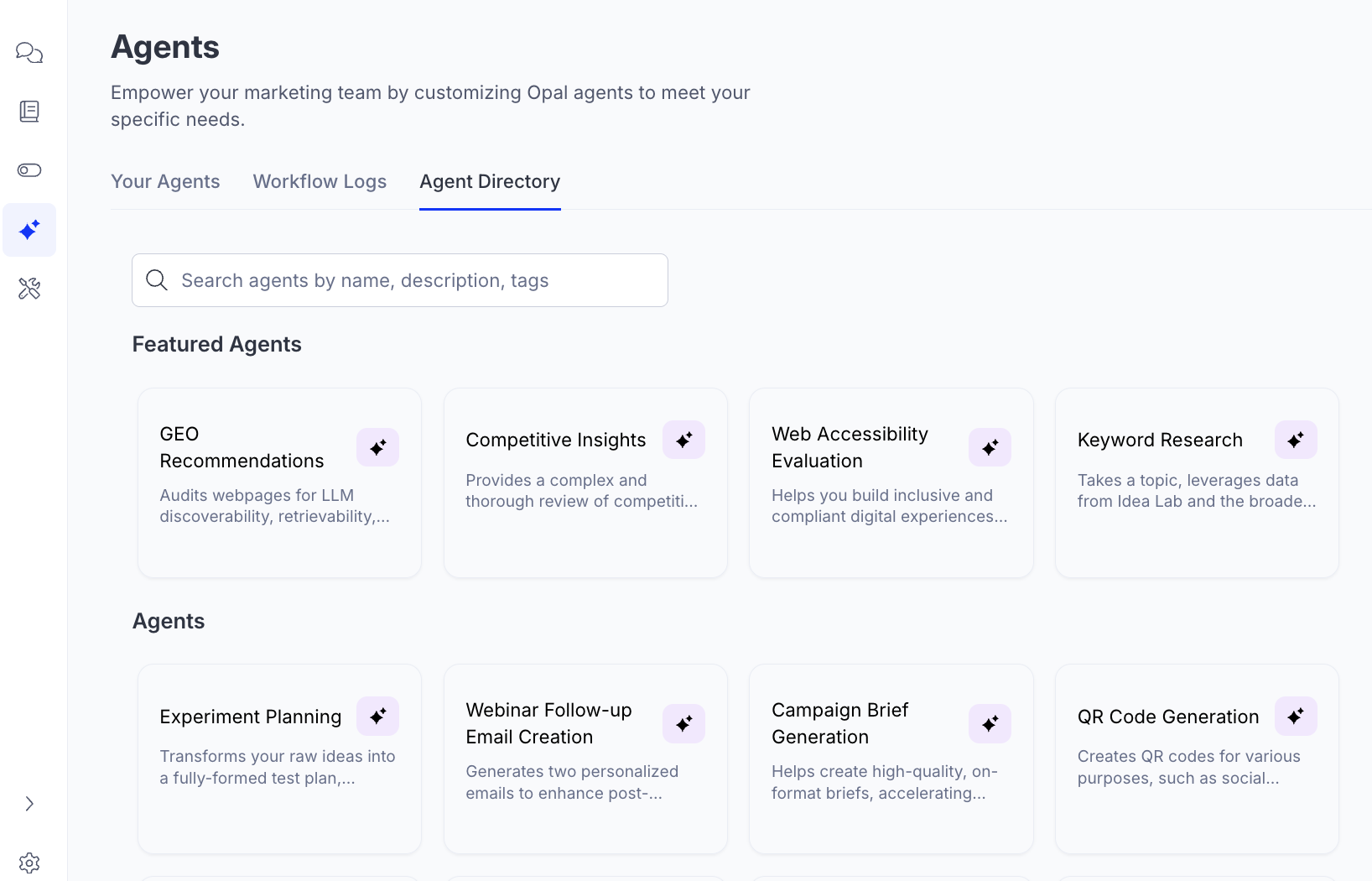Click the Competitive Insights sparkle icon
This screenshot has height=881, width=1372.
[x=683, y=440]
